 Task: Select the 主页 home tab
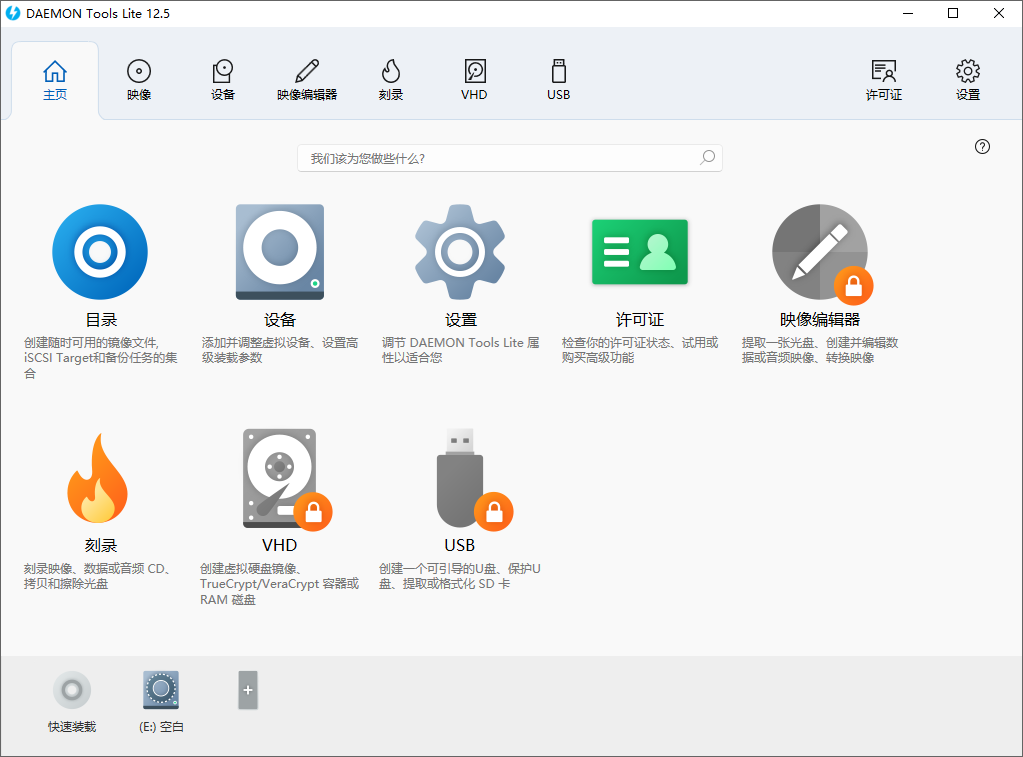pyautogui.click(x=54, y=80)
